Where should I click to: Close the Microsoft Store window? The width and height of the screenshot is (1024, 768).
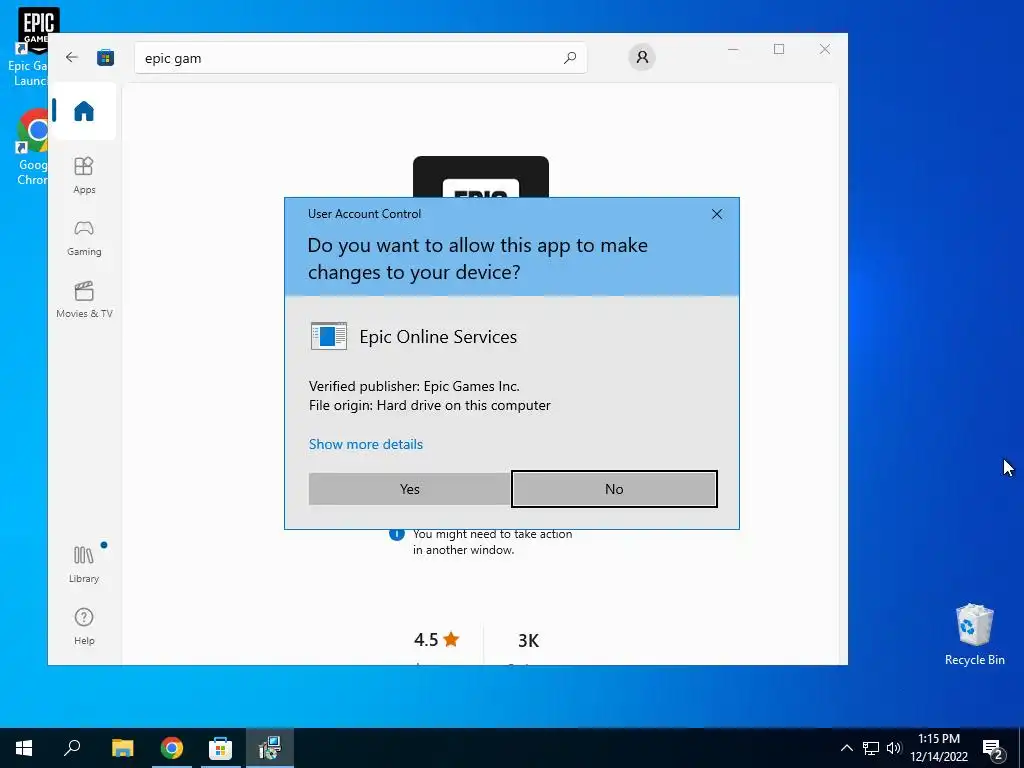(825, 49)
